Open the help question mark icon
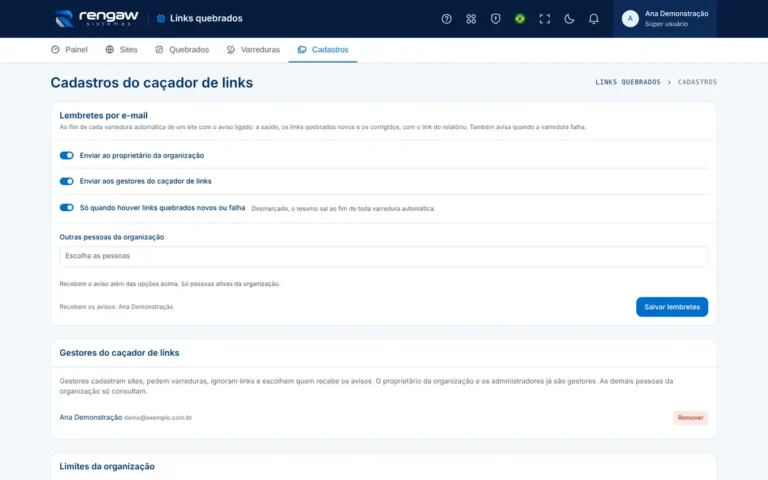Screen dimensions: 768x480 pos(446,19)
